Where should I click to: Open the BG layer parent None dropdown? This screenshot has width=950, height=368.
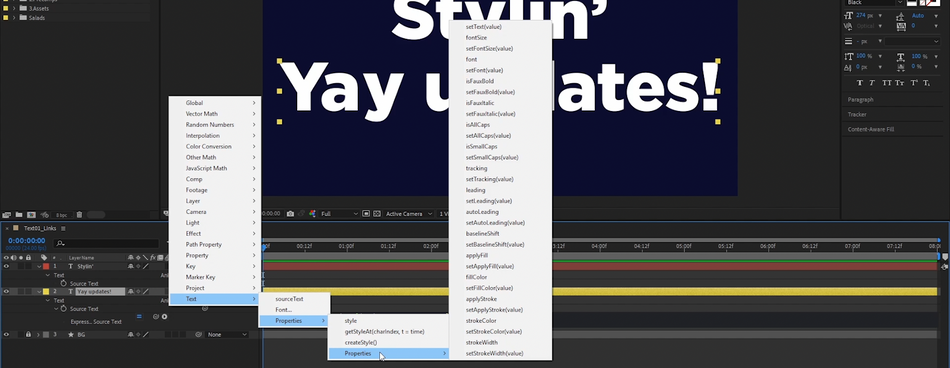(x=227, y=335)
